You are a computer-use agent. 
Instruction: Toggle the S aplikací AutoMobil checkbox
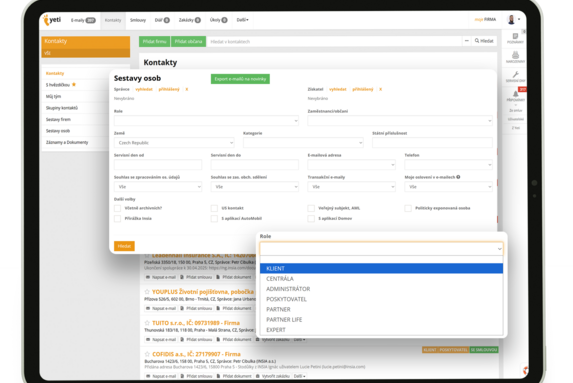pyautogui.click(x=214, y=219)
